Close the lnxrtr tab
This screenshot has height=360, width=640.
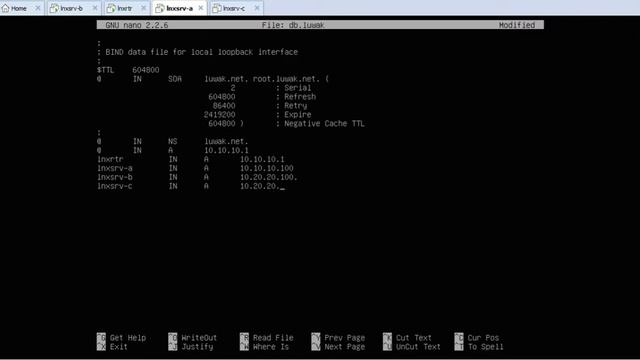(x=143, y=8)
